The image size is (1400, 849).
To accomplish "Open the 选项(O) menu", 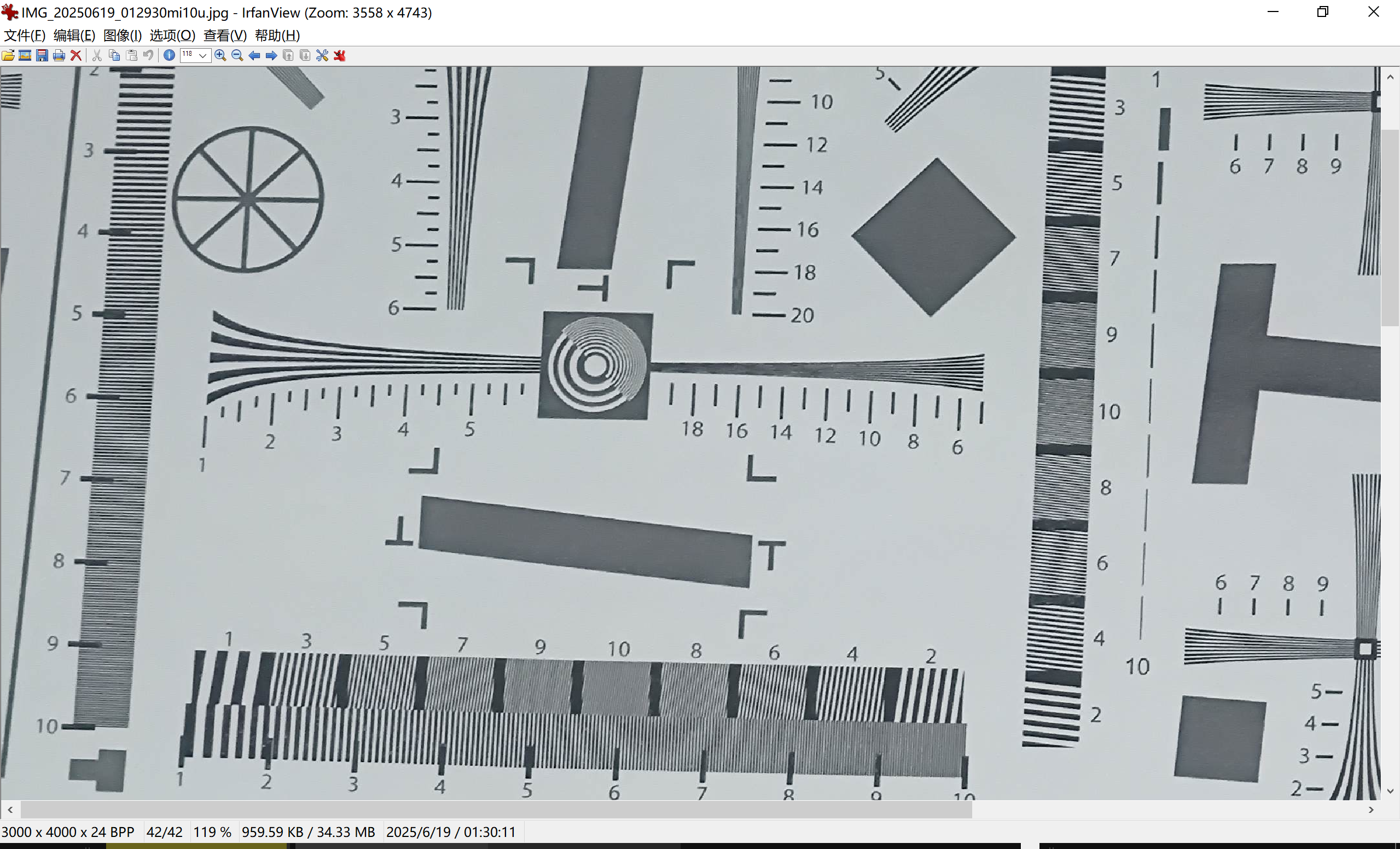I will (172, 35).
